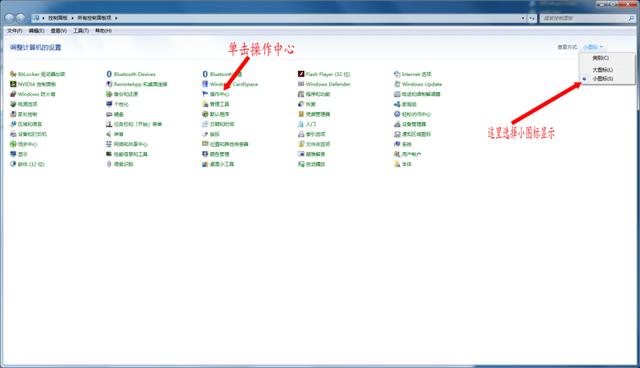This screenshot has height=368, width=640.
Task: Open Network and Sharing Center item
Action: [x=127, y=144]
